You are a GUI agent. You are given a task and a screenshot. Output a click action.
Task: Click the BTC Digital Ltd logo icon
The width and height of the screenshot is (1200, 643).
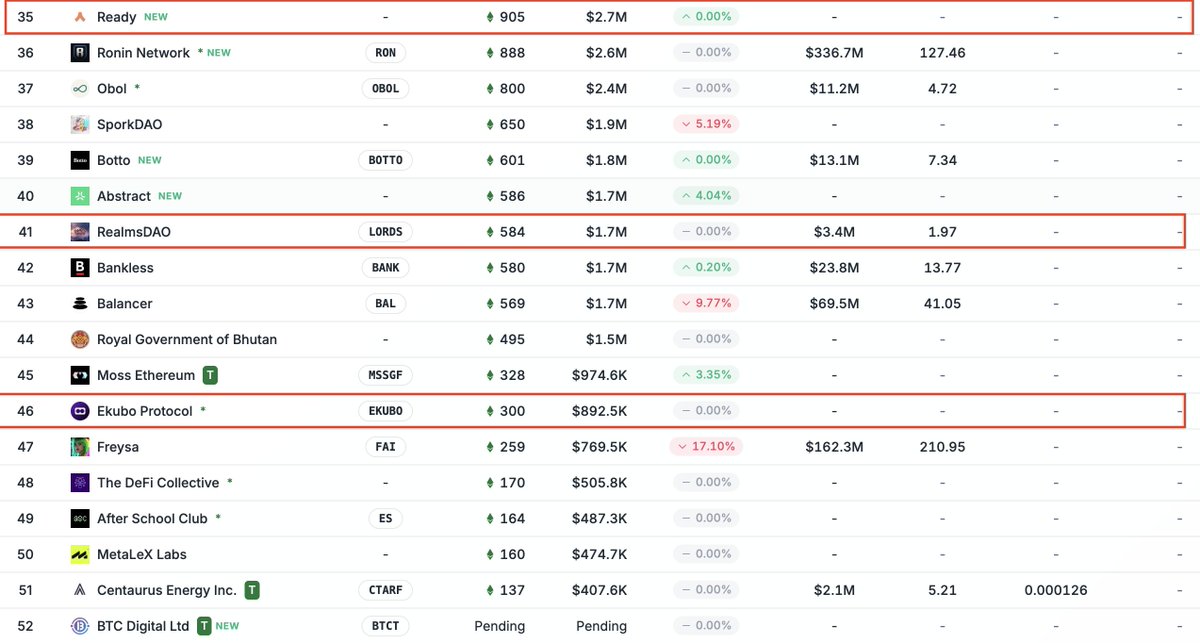80,626
